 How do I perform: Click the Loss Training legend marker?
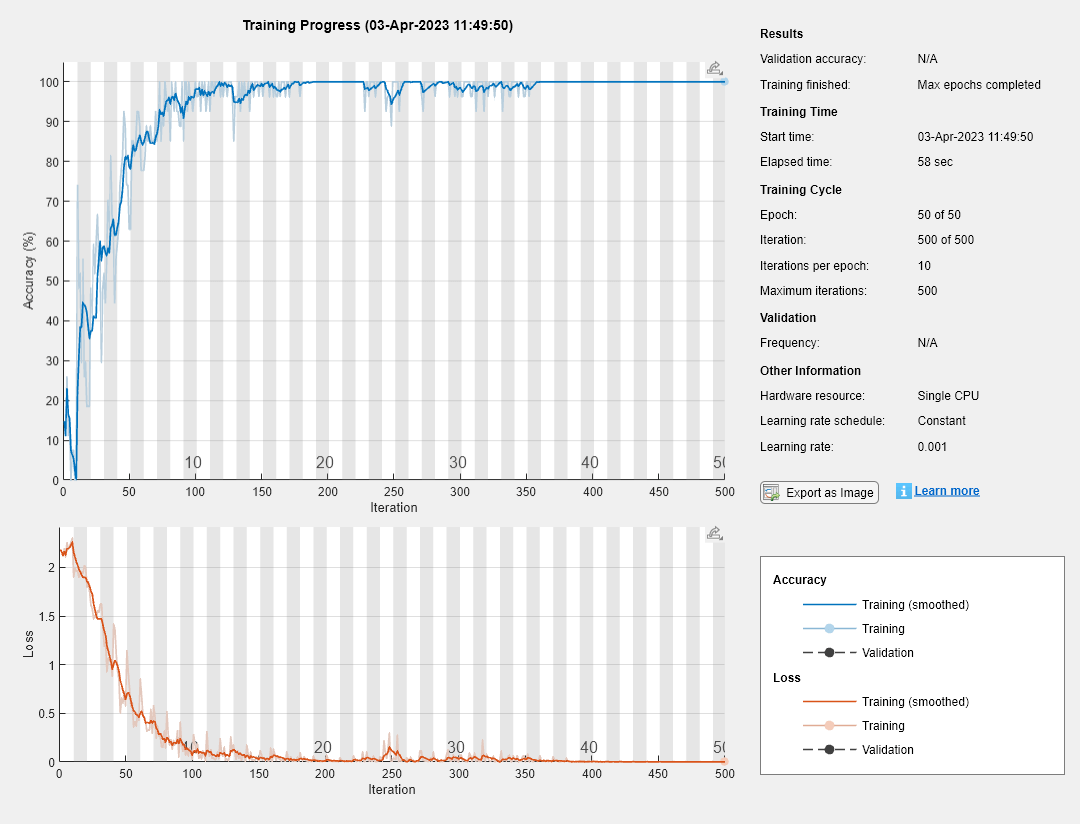coord(829,725)
